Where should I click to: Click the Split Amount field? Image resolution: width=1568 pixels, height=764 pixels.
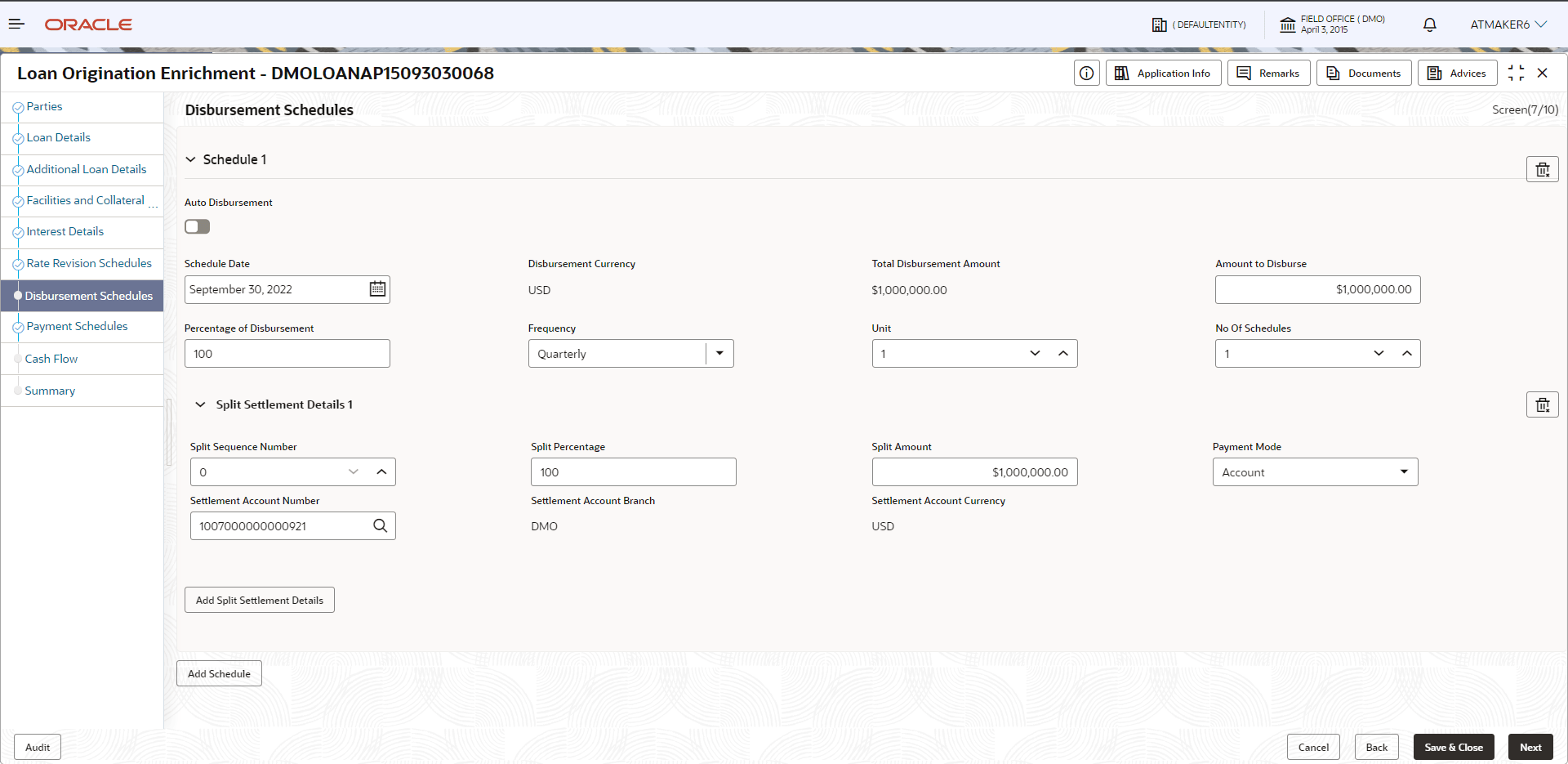974,471
